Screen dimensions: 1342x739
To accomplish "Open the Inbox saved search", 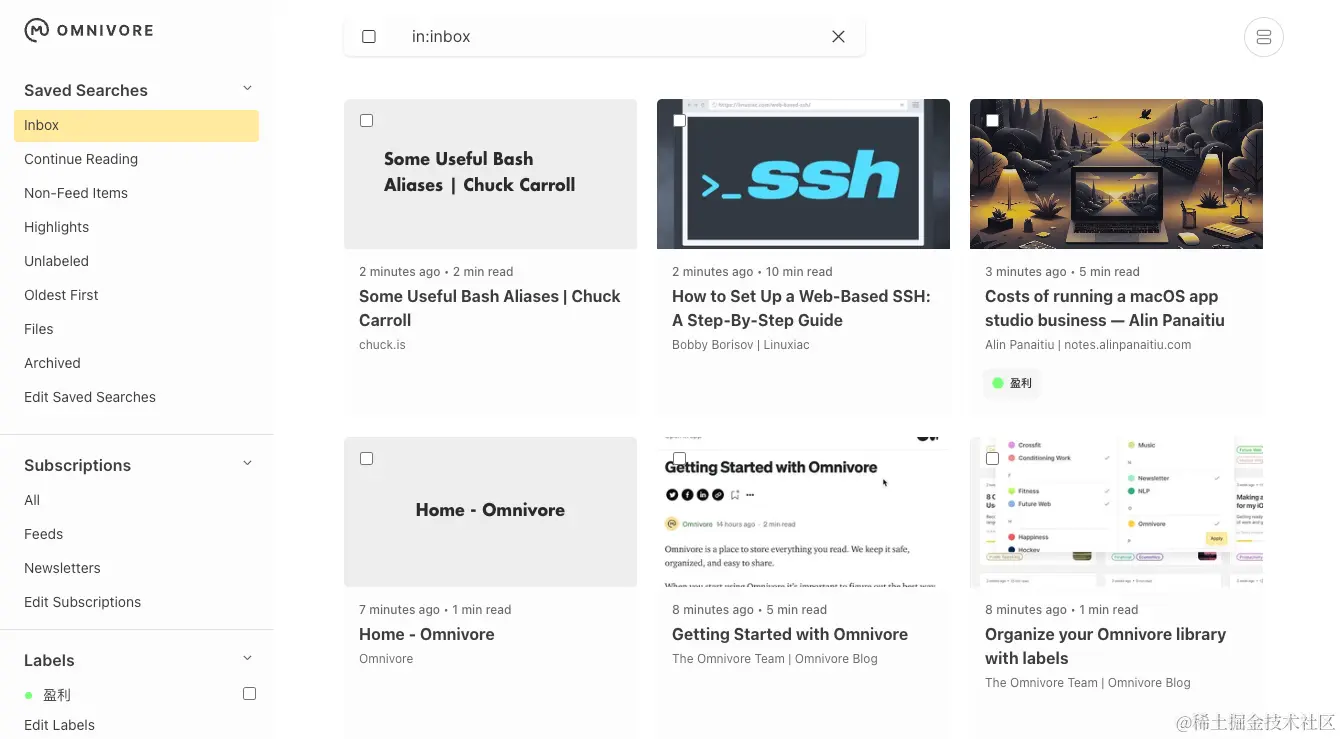I will [x=136, y=125].
